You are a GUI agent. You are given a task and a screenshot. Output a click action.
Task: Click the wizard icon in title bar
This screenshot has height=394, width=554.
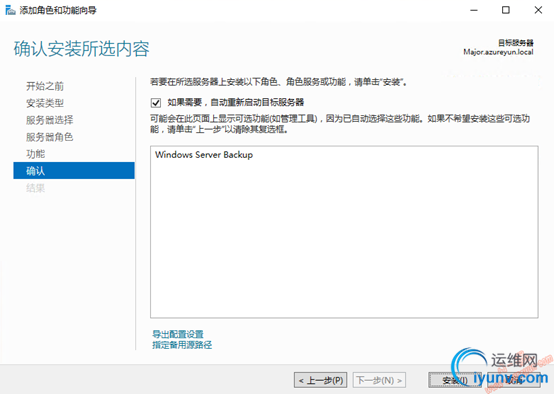[10, 10]
